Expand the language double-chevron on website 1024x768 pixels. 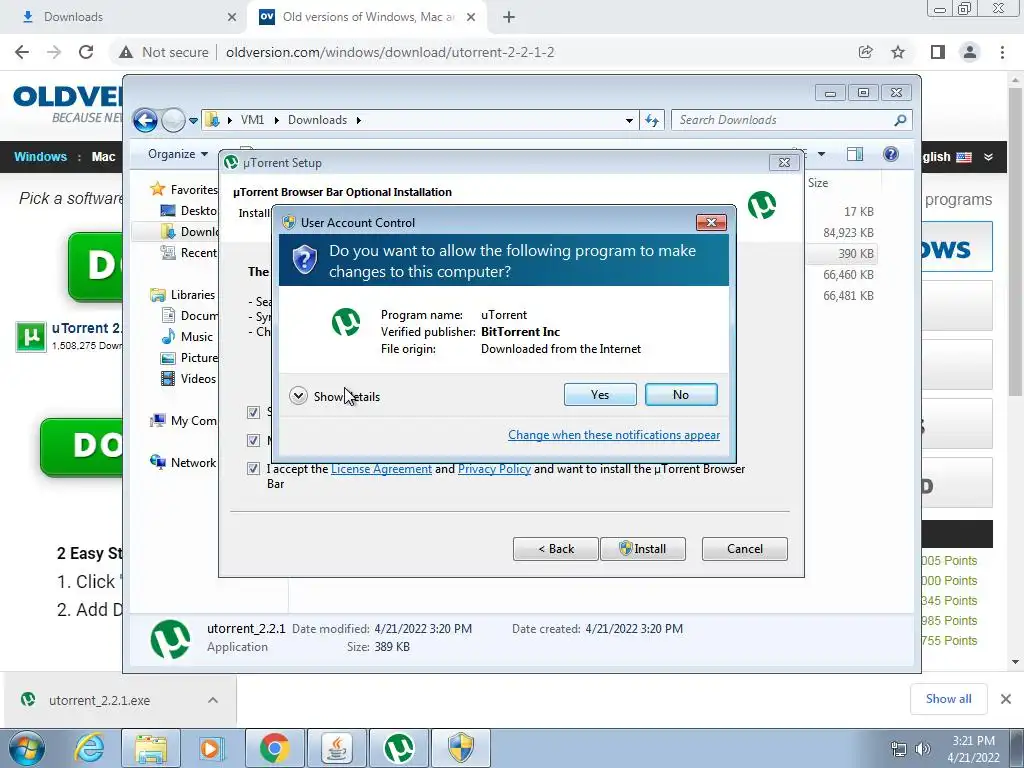(989, 157)
